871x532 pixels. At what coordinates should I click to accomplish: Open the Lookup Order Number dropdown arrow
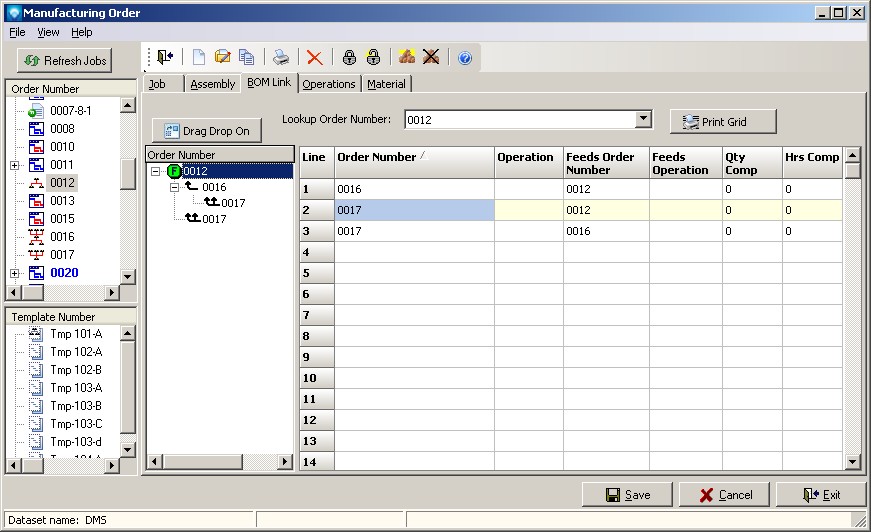(643, 118)
